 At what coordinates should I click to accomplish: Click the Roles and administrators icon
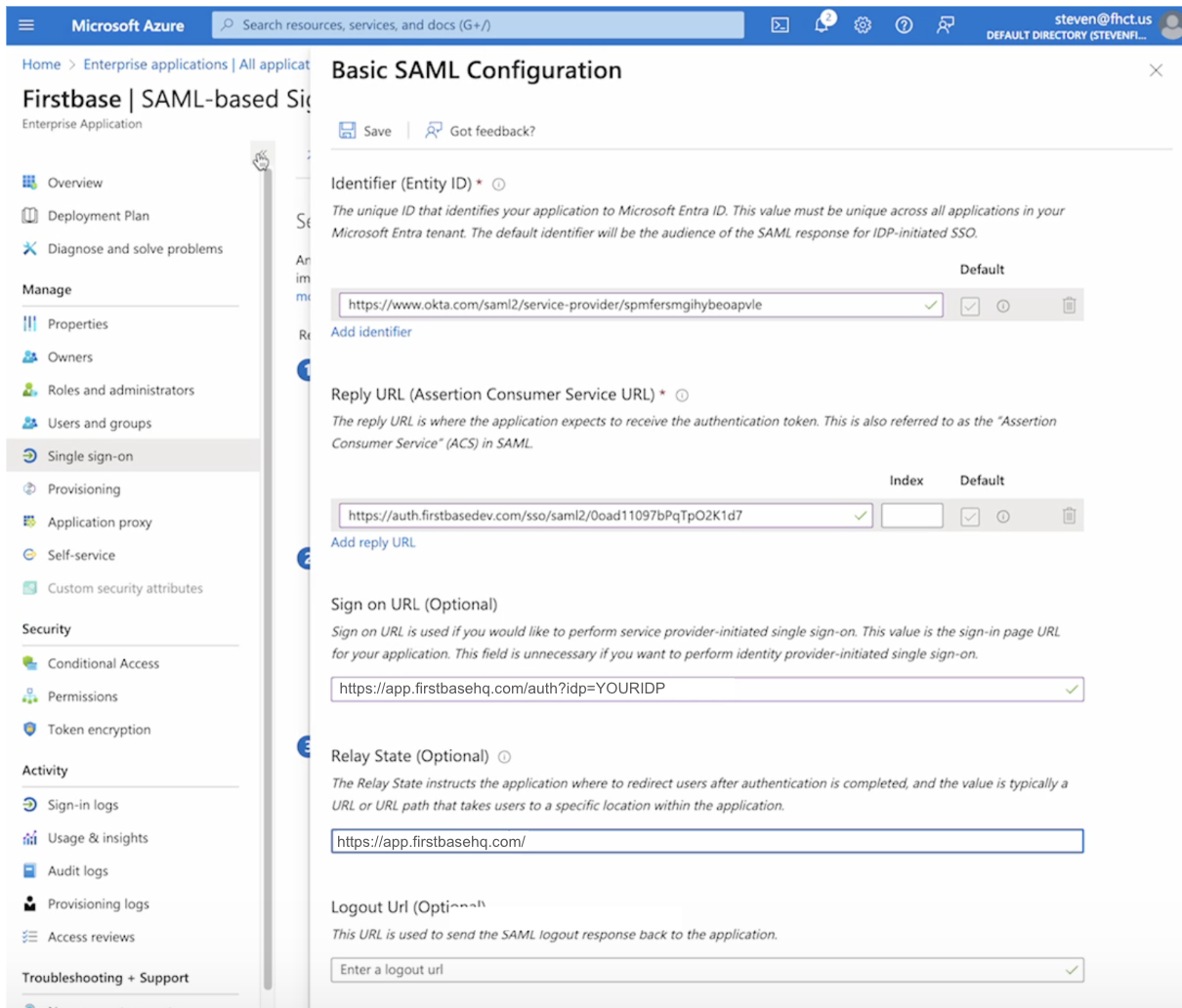tap(29, 390)
